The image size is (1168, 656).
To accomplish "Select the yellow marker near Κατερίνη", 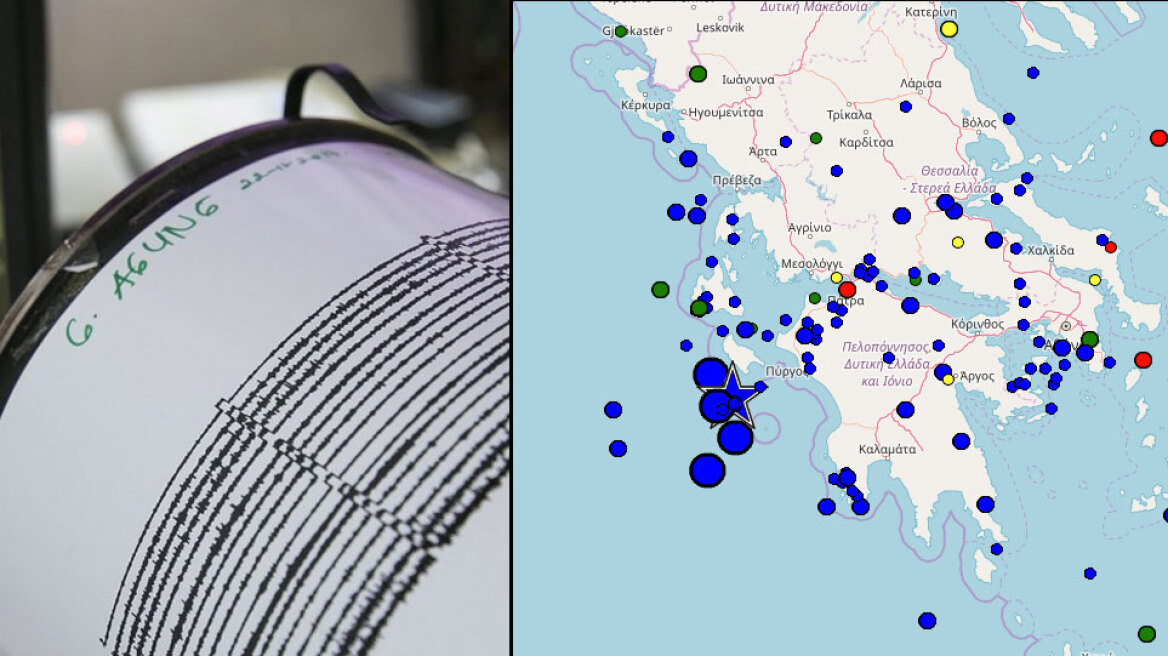I will click(949, 29).
